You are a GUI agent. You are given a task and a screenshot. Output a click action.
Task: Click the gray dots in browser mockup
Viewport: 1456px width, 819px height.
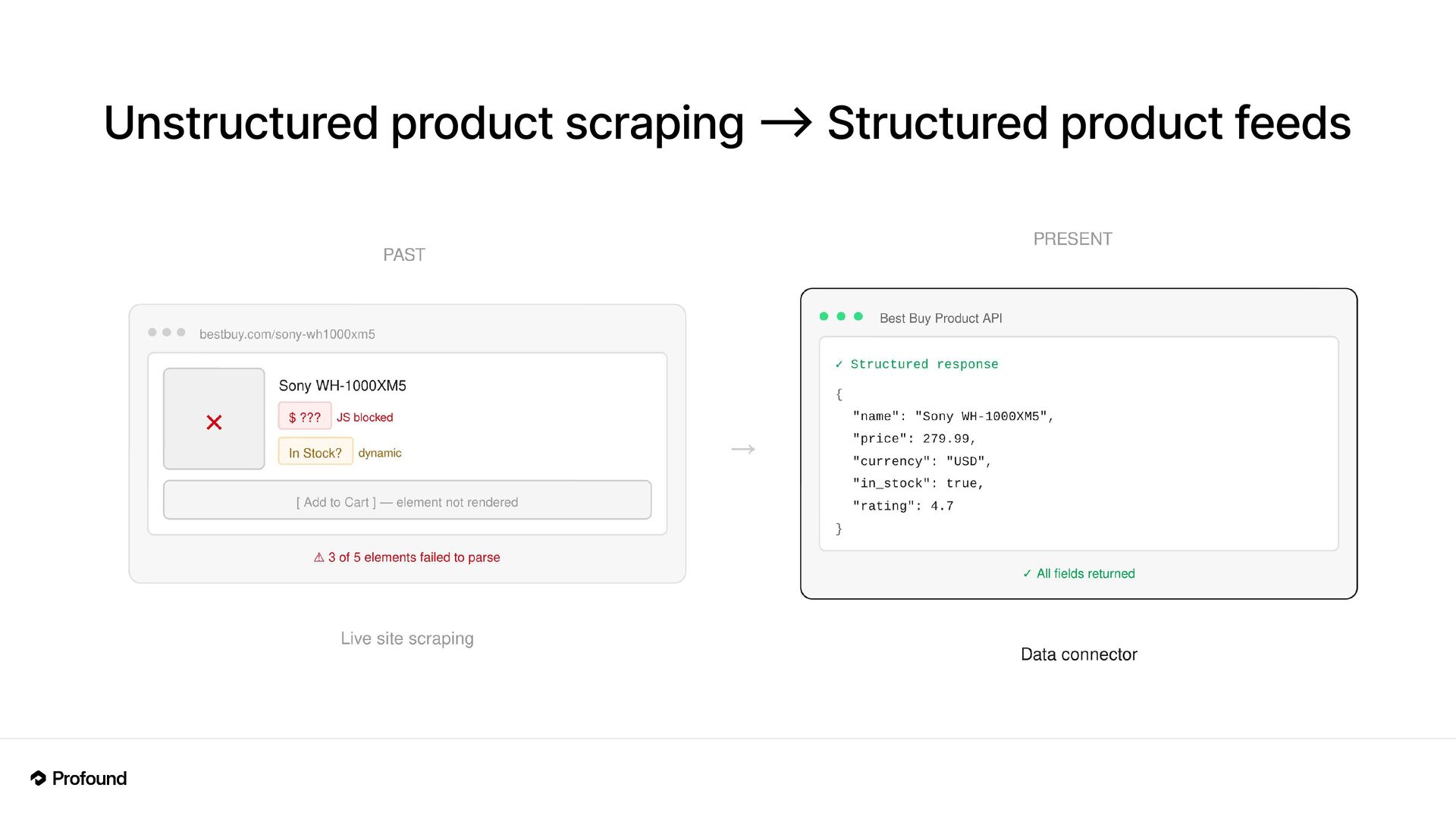pyautogui.click(x=167, y=332)
